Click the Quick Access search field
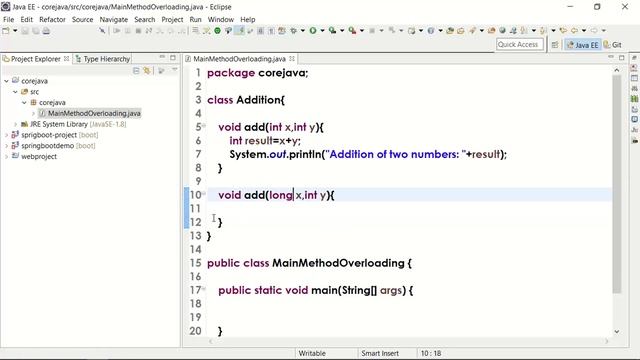This screenshot has width=640, height=360. pyautogui.click(x=520, y=44)
